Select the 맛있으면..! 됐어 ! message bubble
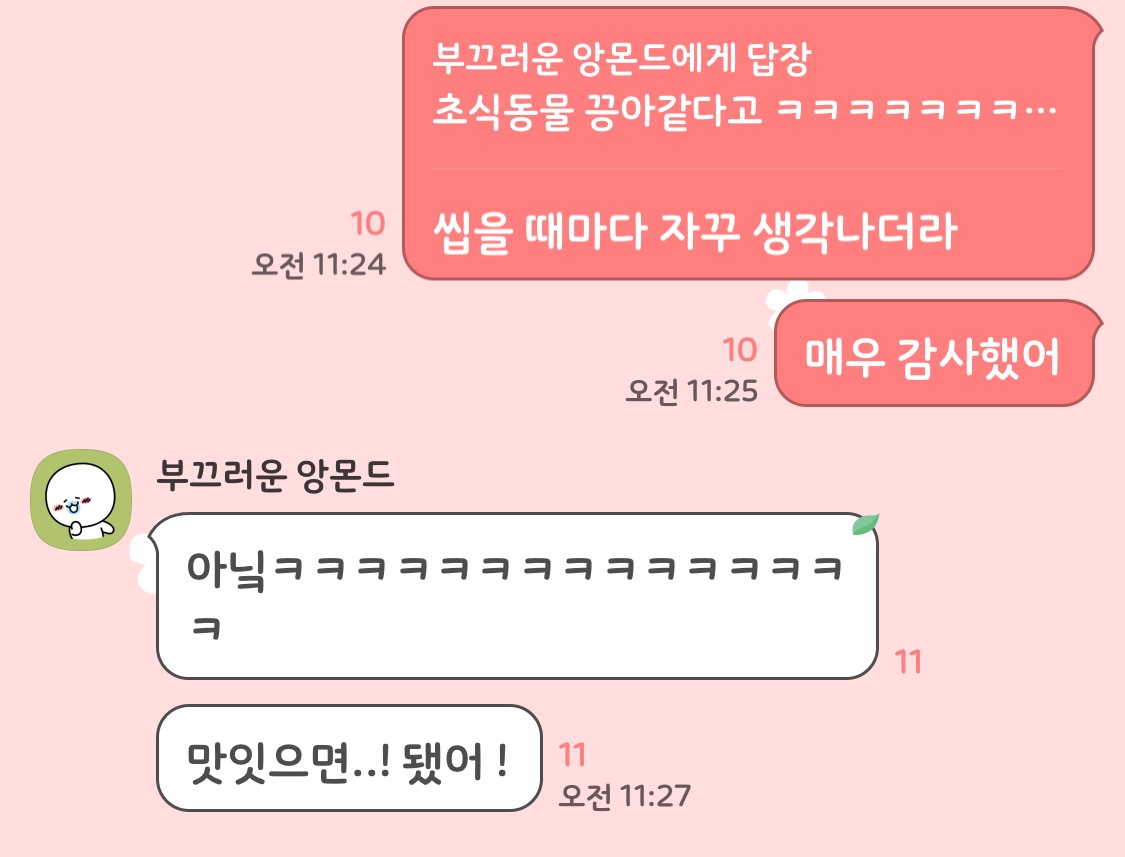The image size is (1125, 857). point(349,759)
